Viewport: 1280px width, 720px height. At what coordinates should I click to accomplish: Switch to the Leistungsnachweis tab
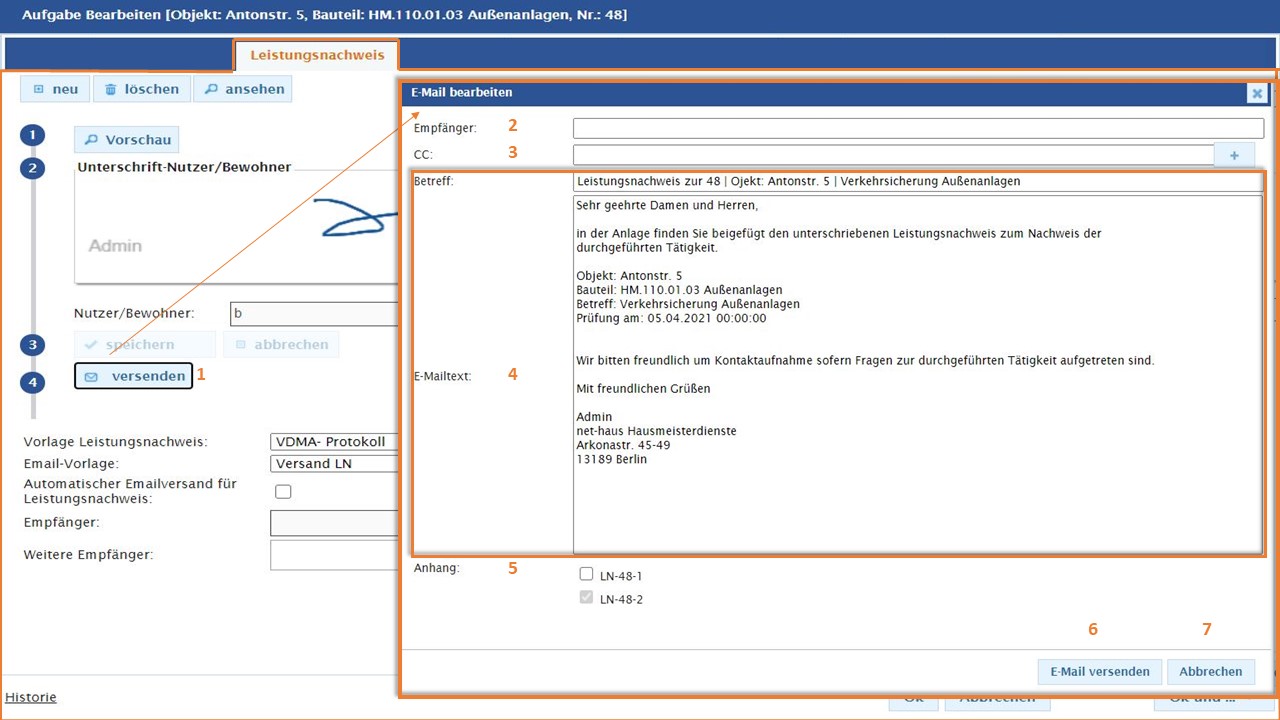316,55
